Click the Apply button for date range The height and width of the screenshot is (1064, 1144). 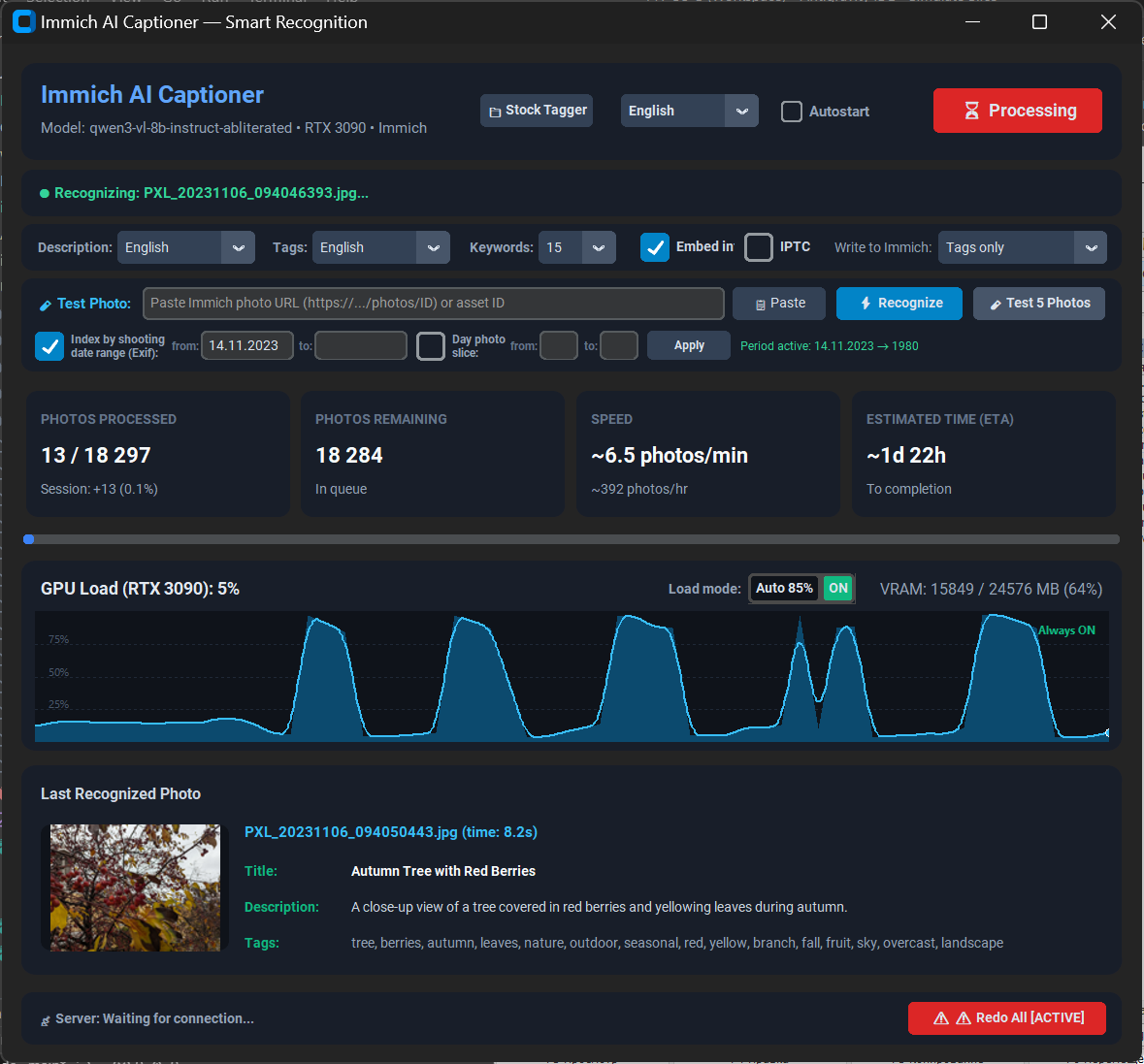coord(689,345)
